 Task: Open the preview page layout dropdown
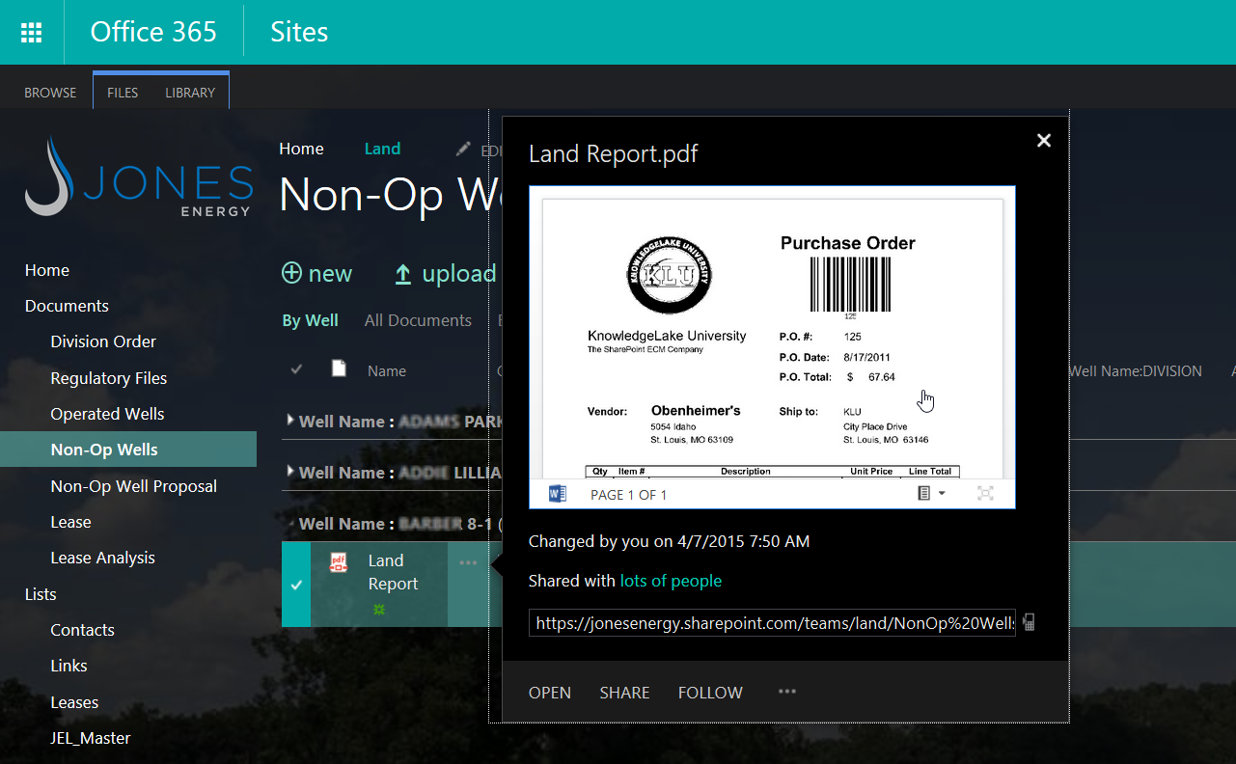931,494
